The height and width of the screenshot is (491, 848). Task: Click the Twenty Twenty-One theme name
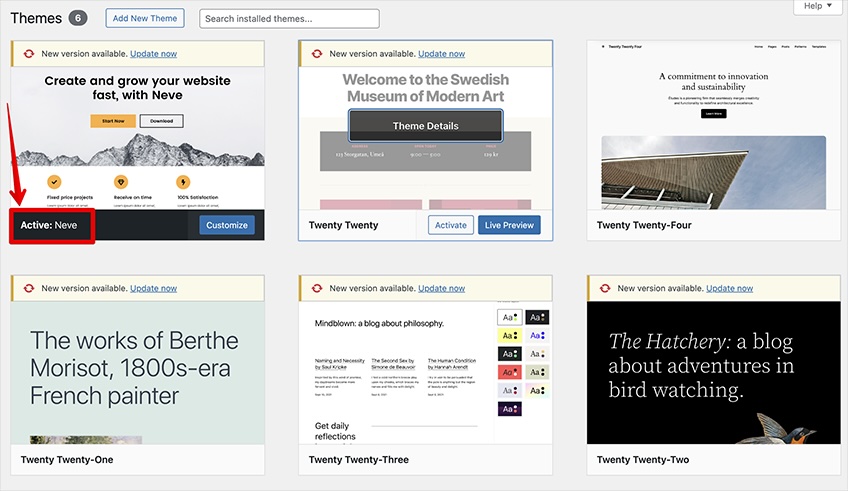(67, 460)
